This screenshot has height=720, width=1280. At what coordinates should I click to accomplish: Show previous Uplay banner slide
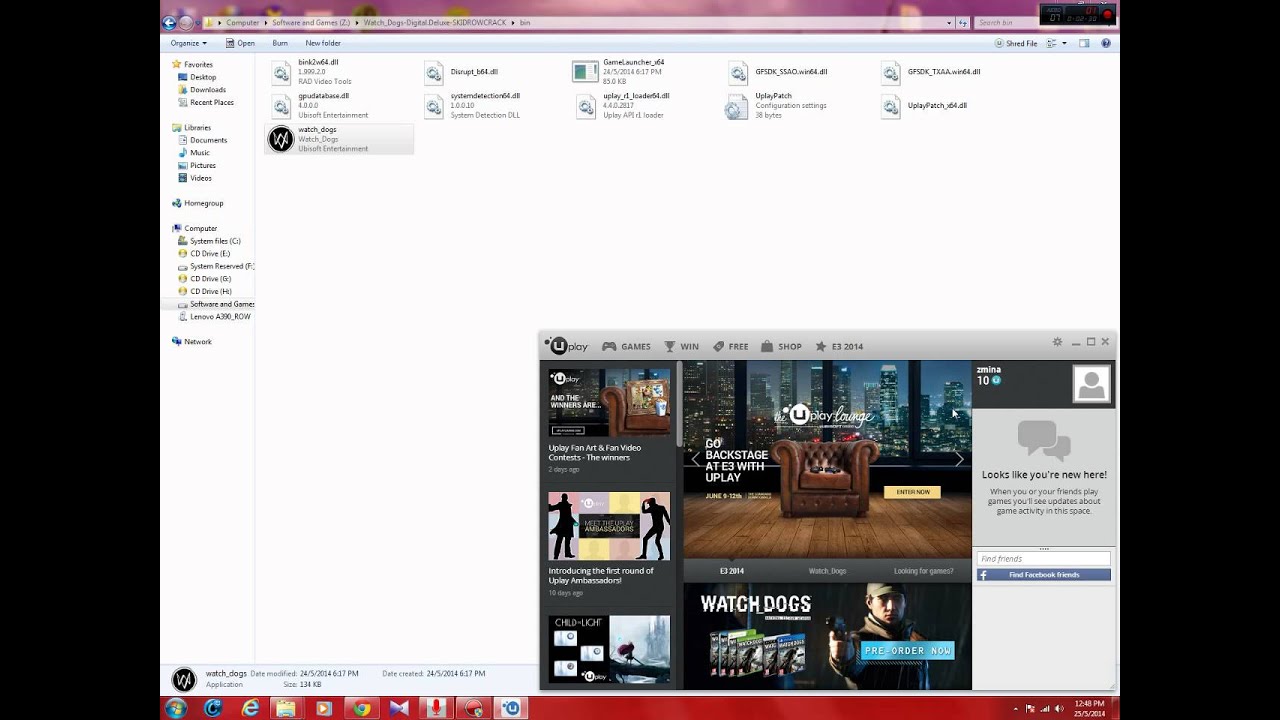pyautogui.click(x=695, y=459)
